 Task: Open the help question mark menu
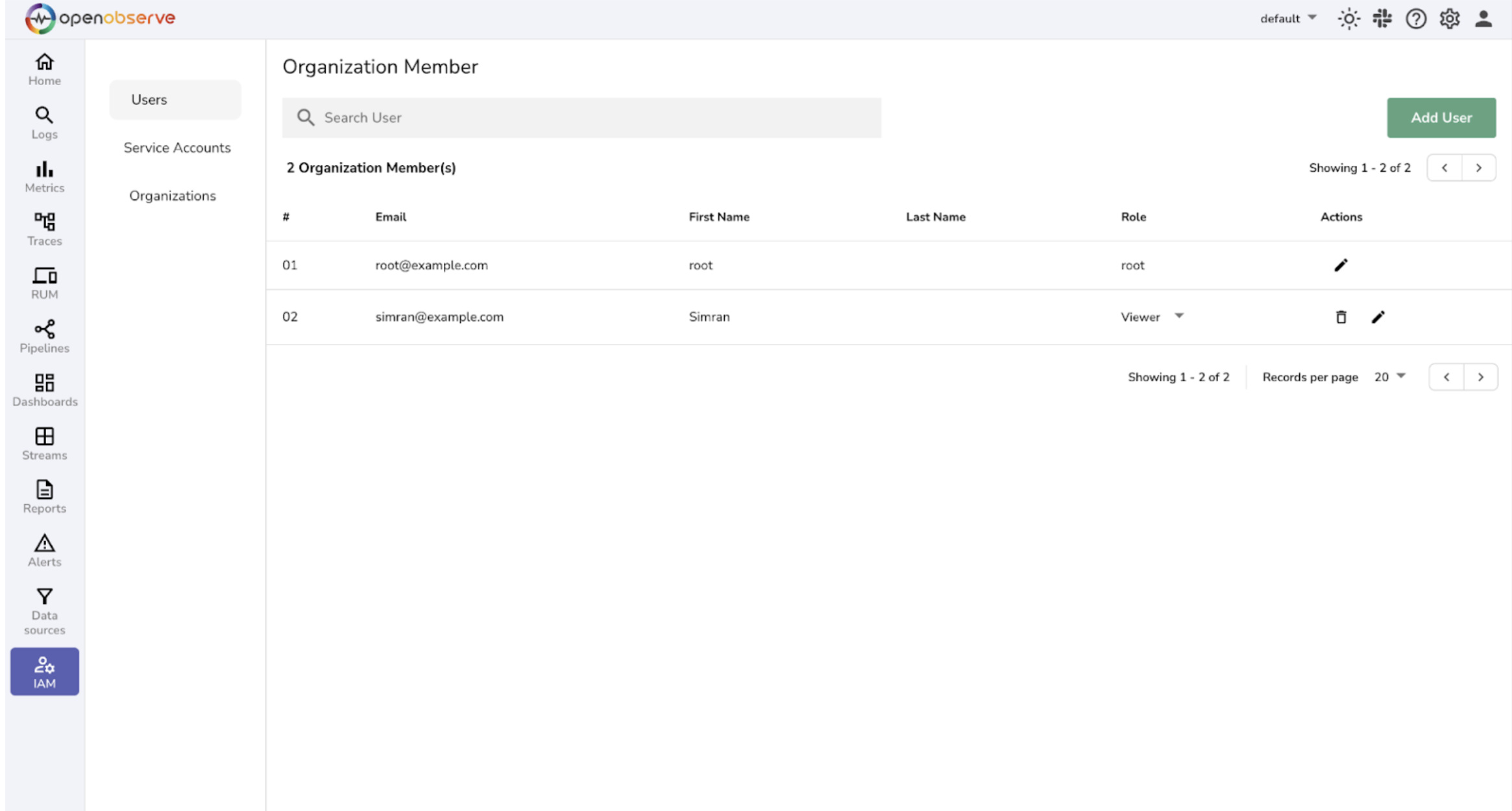pos(1416,18)
